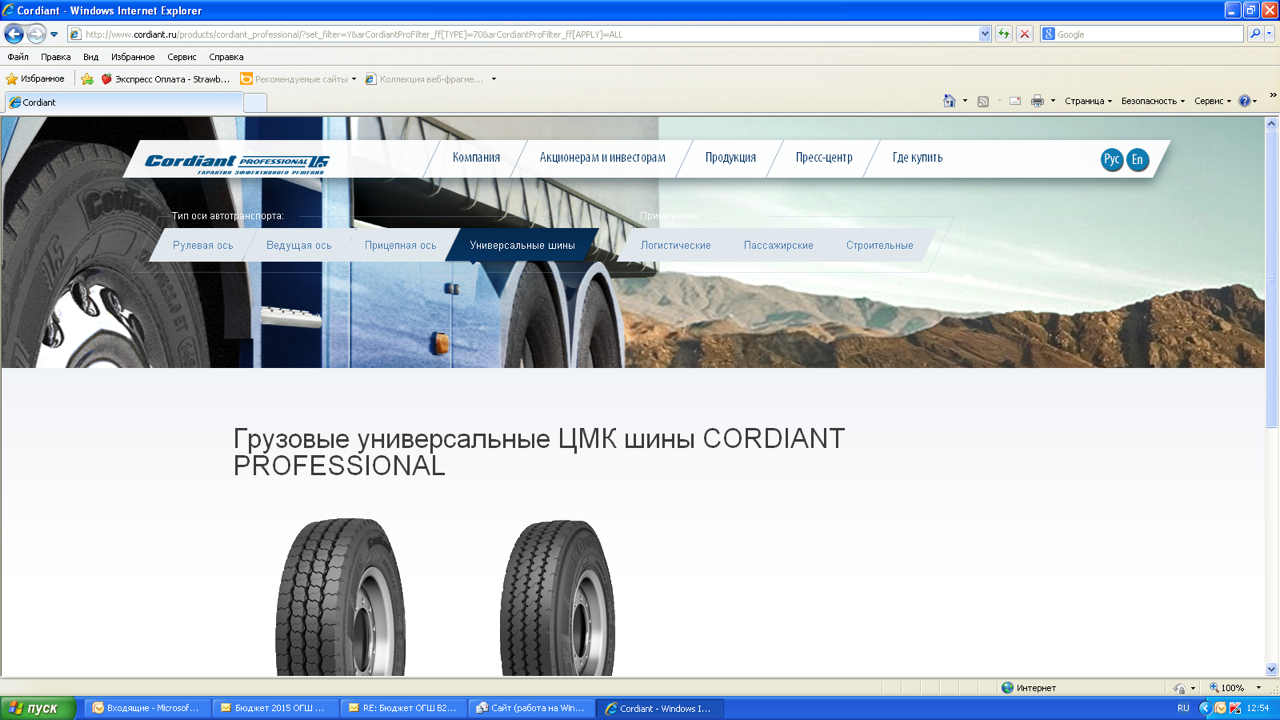
Task: Open the Windows пуск Start button
Action: point(38,708)
